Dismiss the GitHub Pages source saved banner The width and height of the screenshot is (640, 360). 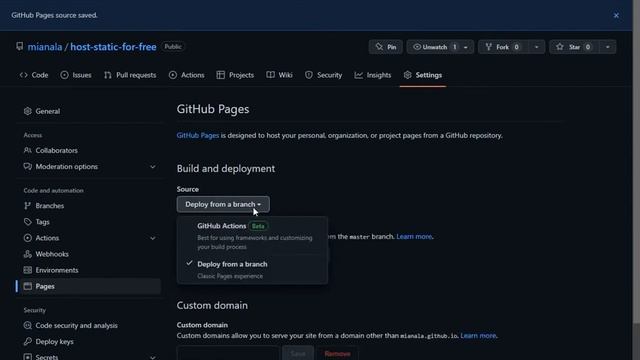[x=616, y=16]
